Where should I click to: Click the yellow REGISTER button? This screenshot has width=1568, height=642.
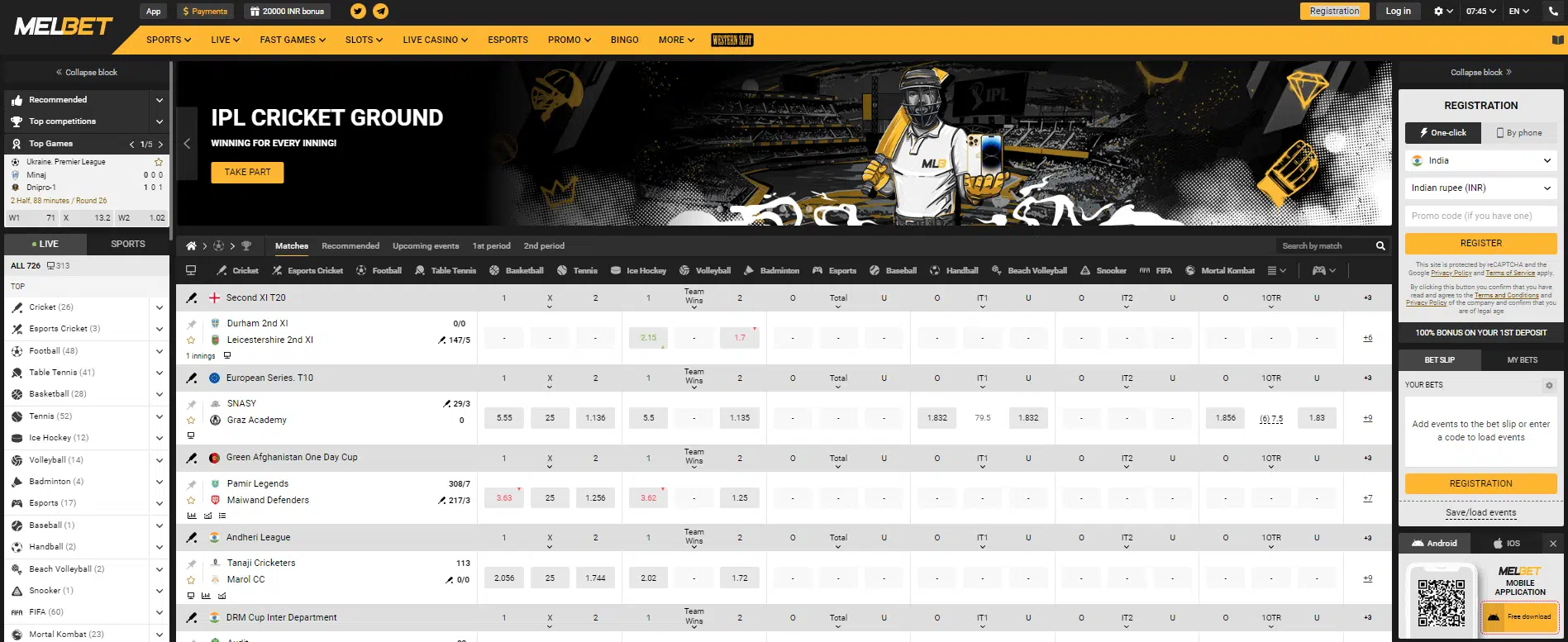pos(1480,243)
